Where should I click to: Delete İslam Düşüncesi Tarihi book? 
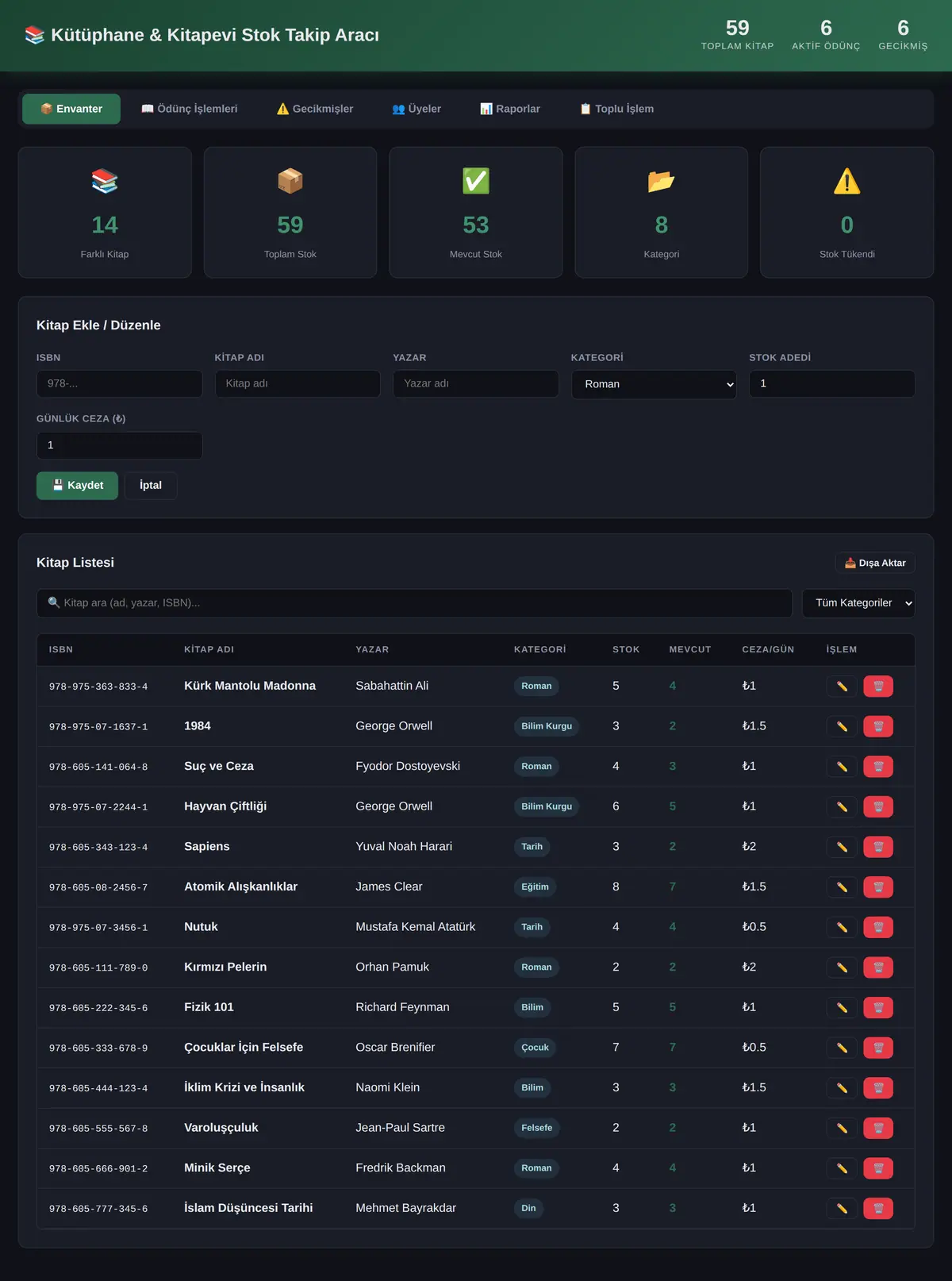pyautogui.click(x=878, y=1208)
